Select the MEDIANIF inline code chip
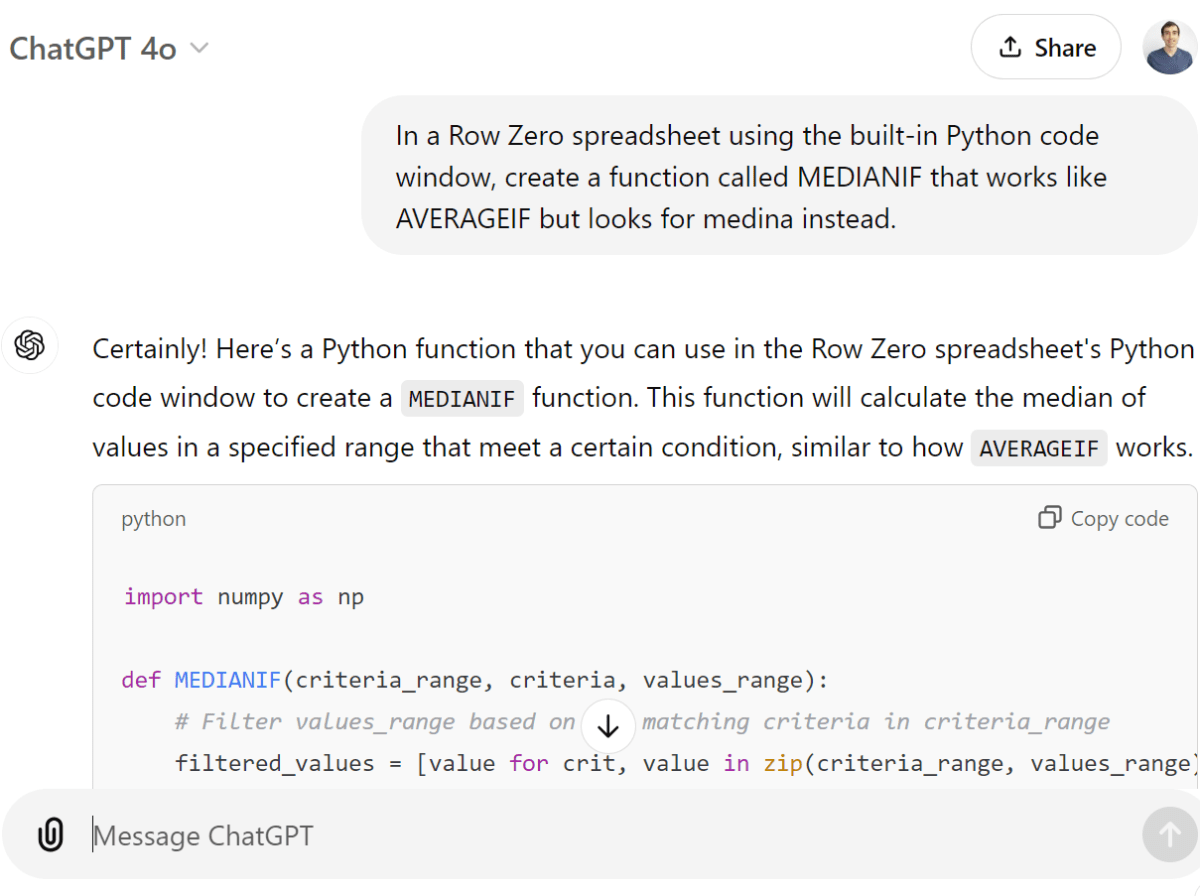 coord(462,398)
